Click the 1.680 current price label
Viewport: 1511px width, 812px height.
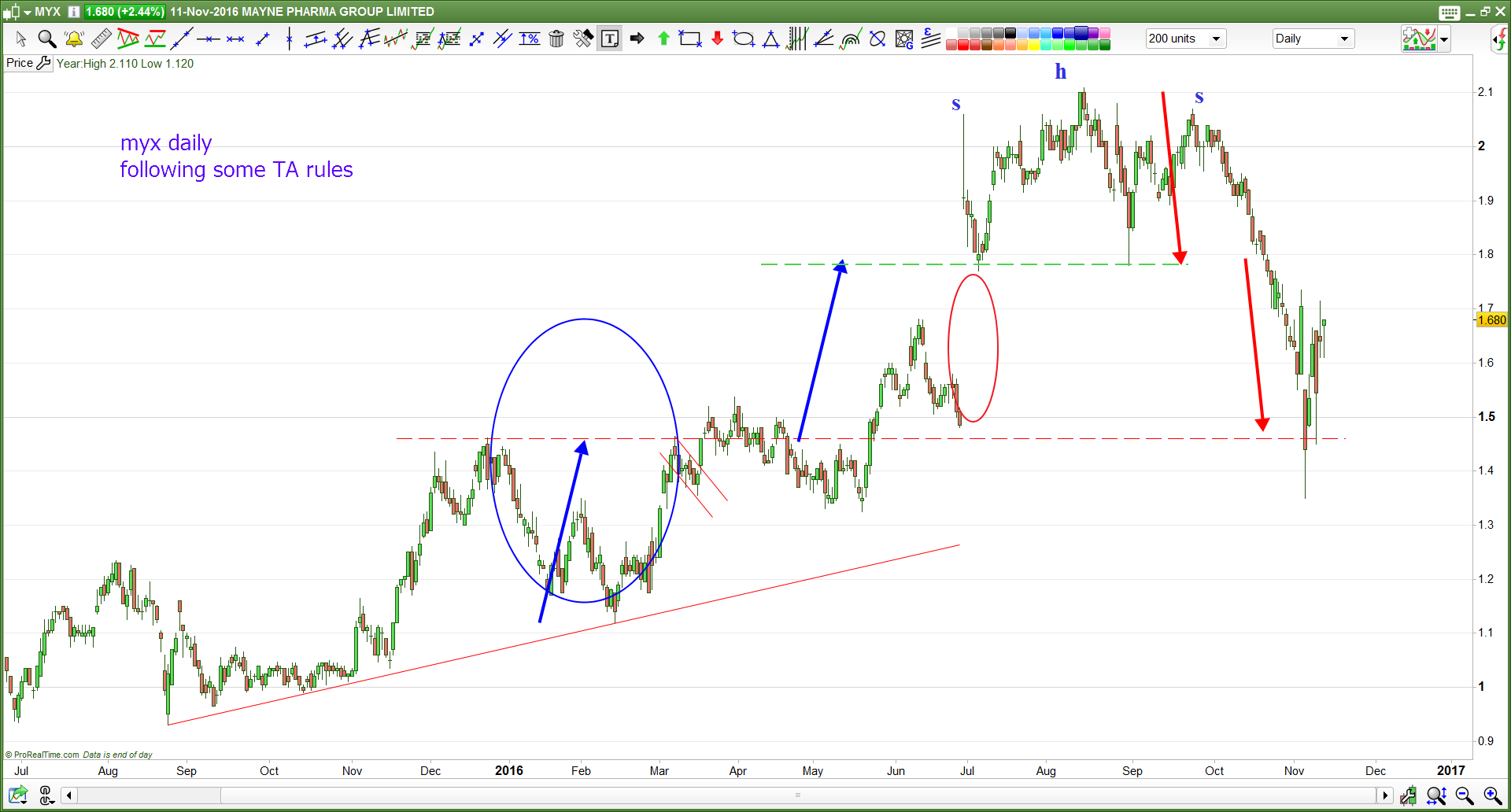[1491, 319]
